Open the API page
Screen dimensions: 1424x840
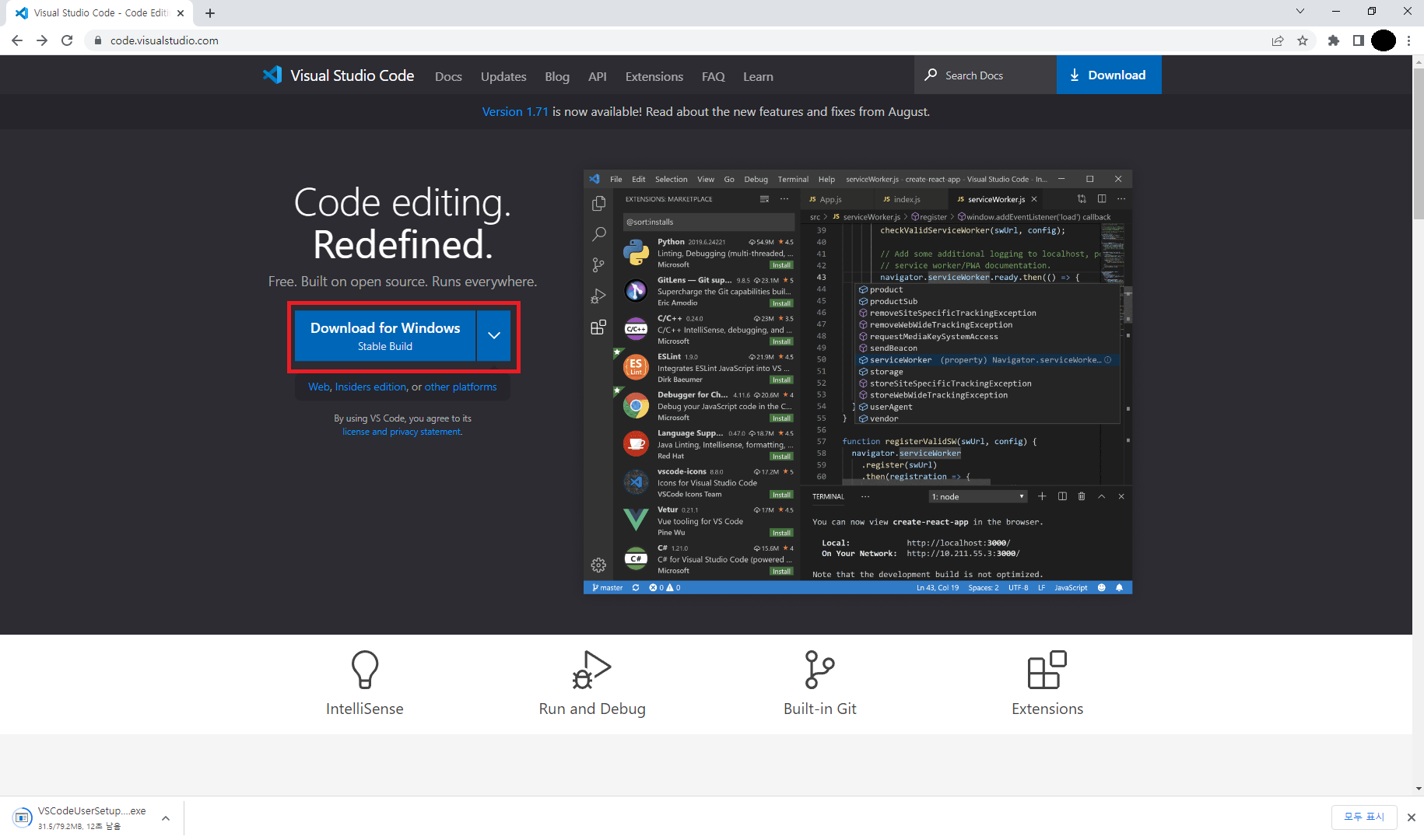(x=598, y=76)
